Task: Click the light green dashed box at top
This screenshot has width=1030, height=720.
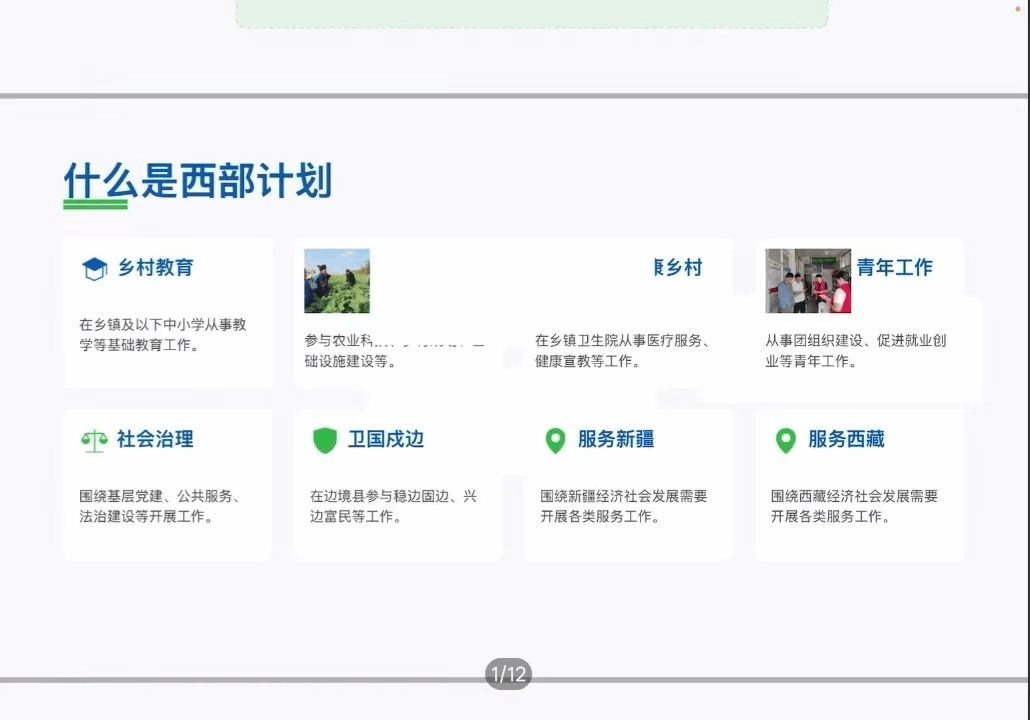Action: click(x=532, y=13)
